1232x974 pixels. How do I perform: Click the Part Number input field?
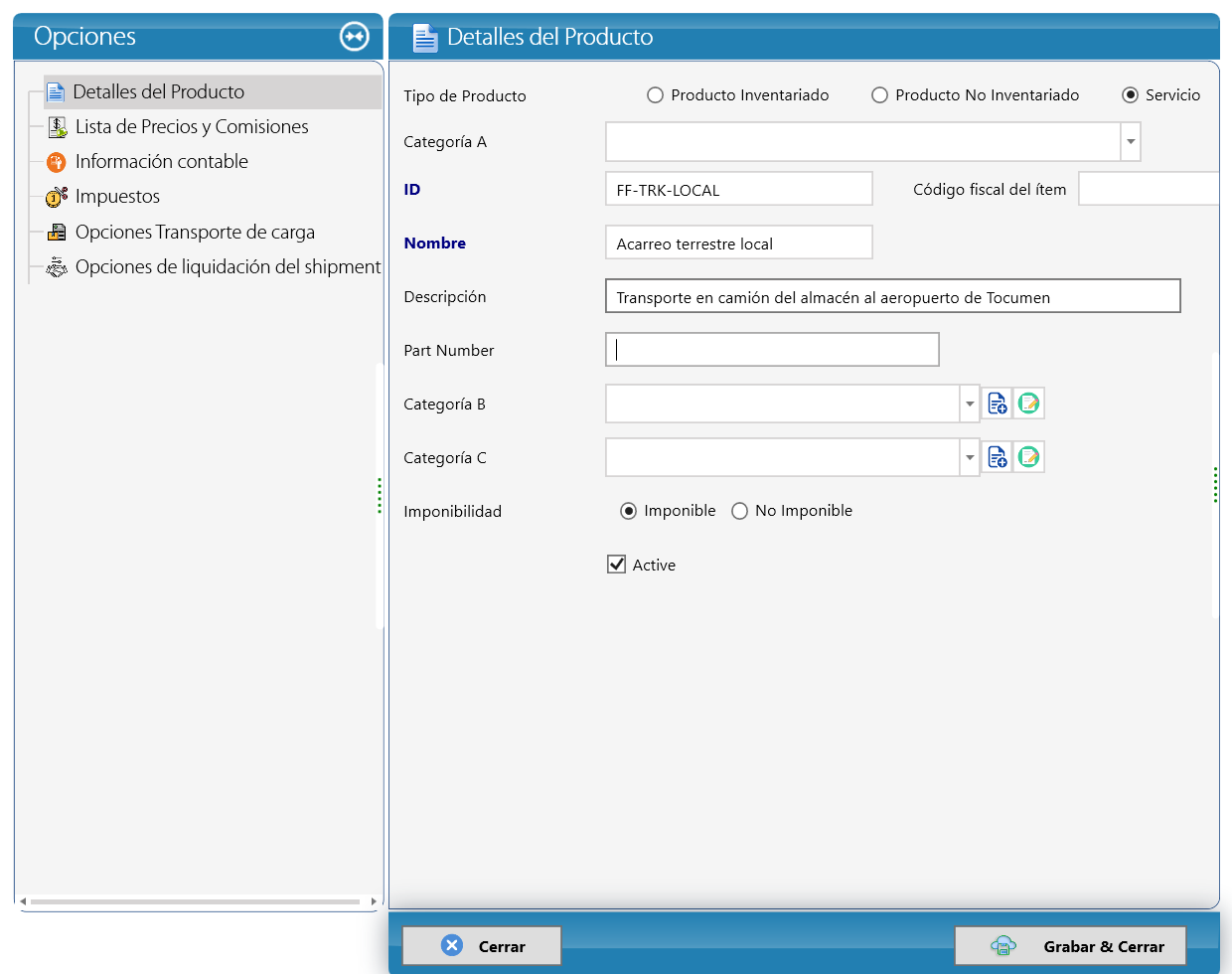pos(772,350)
